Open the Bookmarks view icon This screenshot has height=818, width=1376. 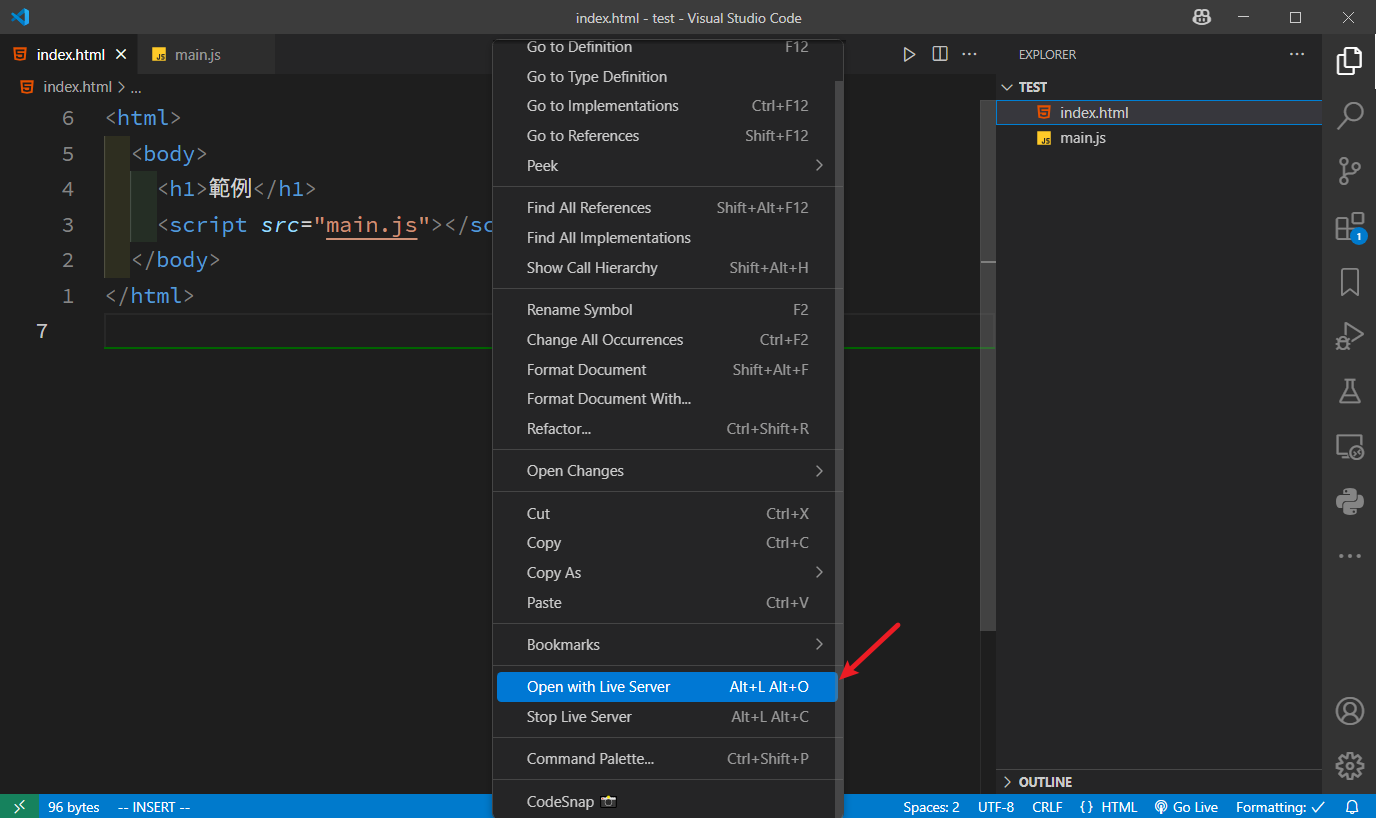(x=1349, y=282)
